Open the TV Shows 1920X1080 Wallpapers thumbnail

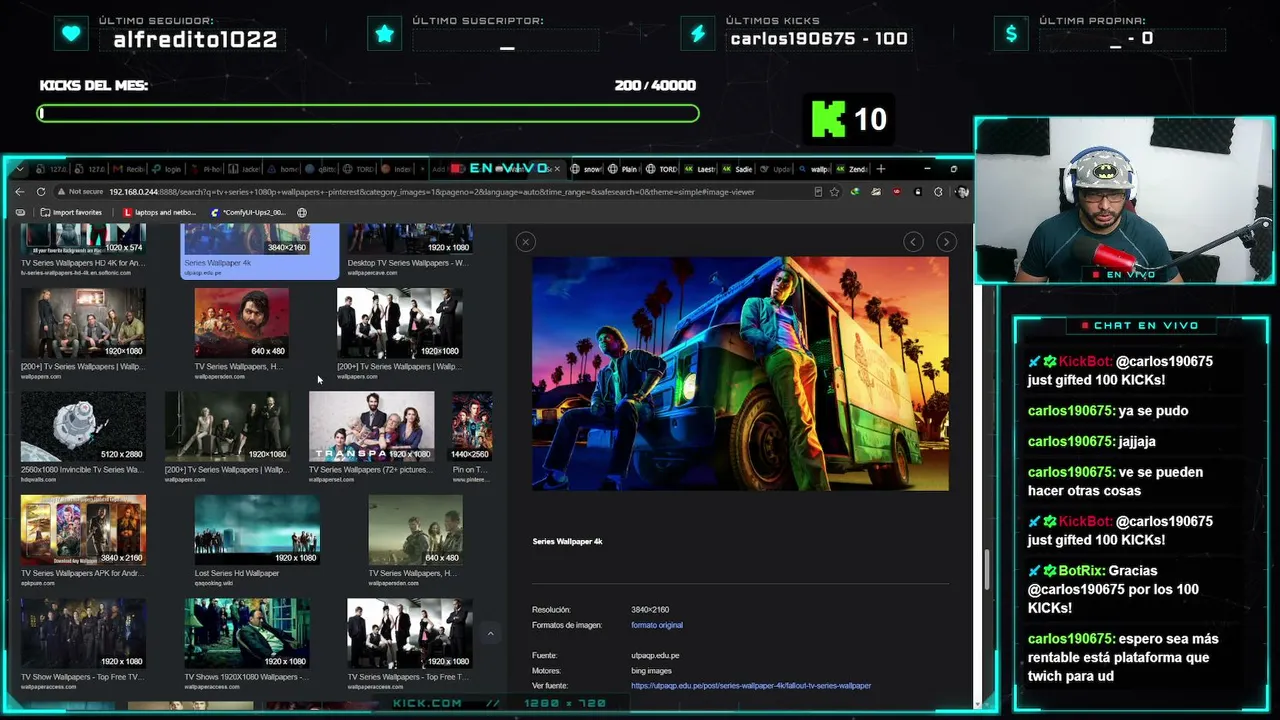point(247,633)
